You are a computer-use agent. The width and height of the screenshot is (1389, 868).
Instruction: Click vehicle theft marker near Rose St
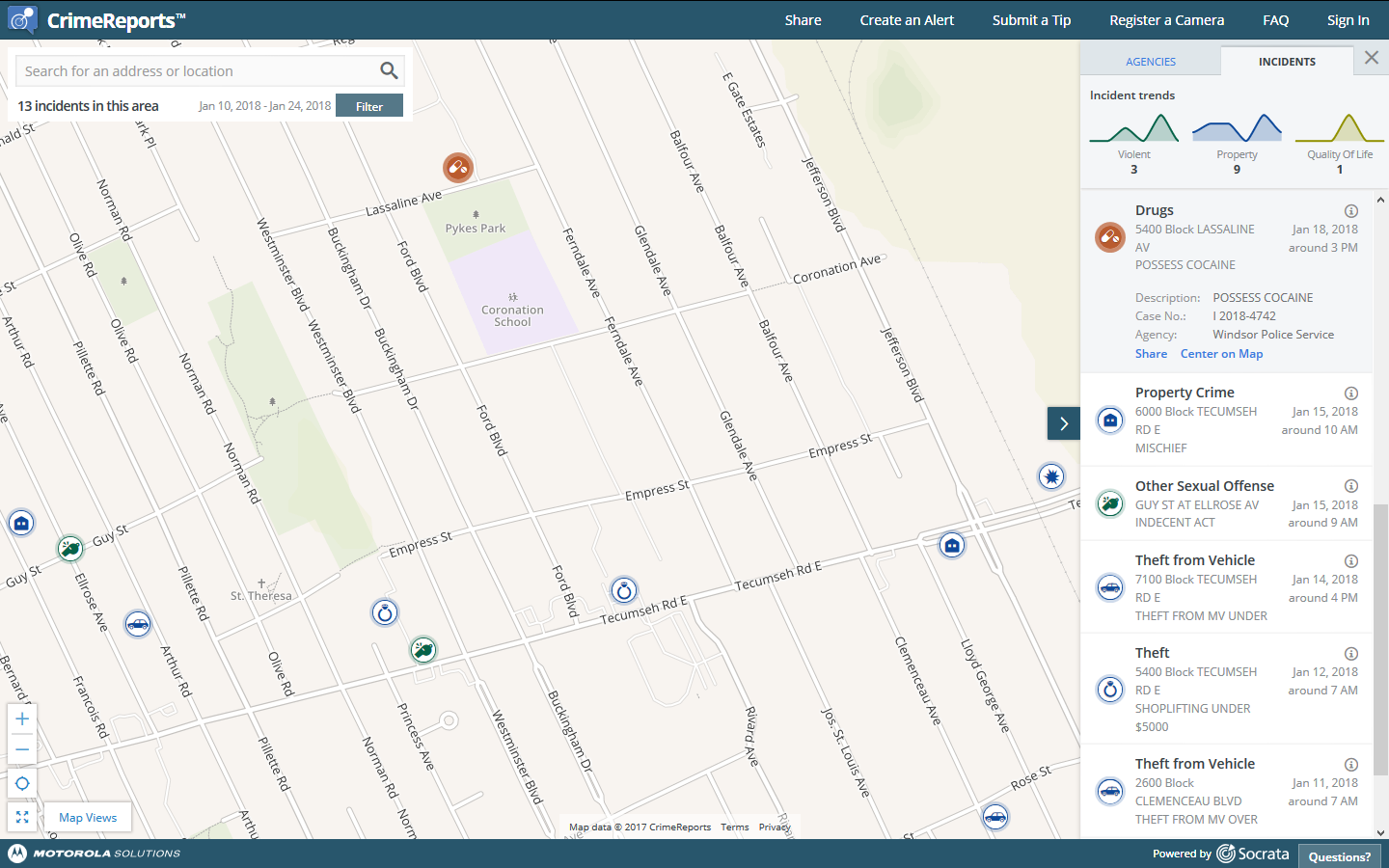point(995,817)
